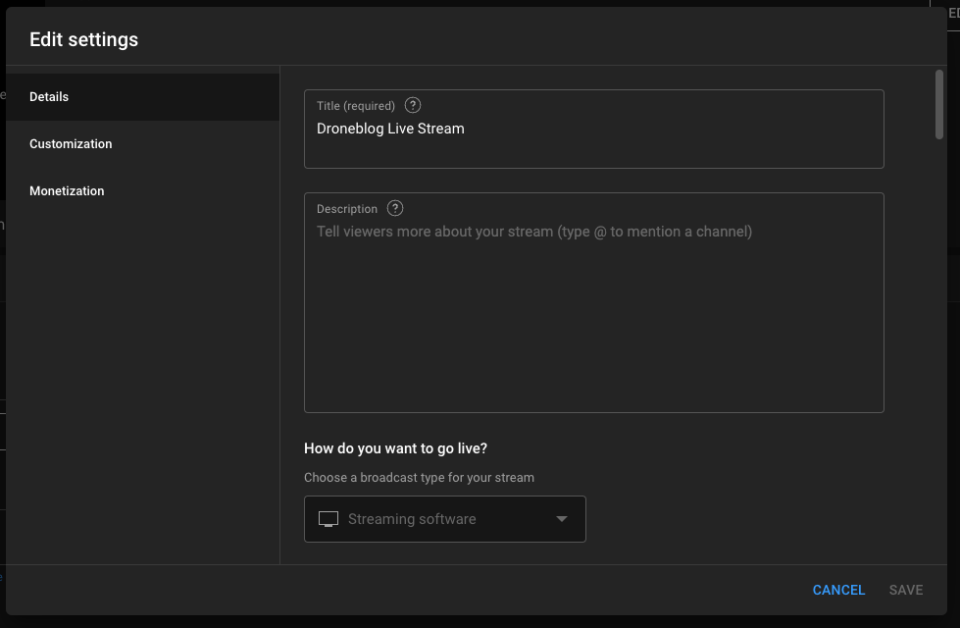Click the 'Title (required)' label
Image resolution: width=960 pixels, height=628 pixels.
pos(356,106)
